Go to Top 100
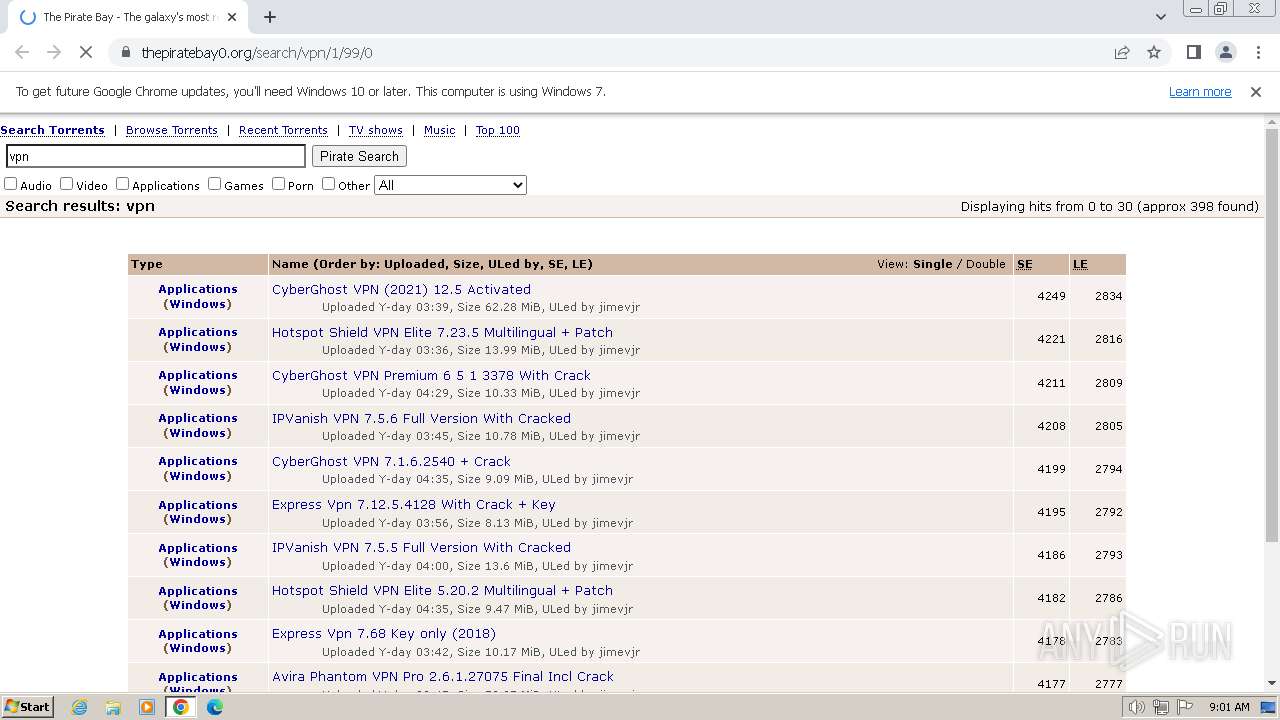 (x=498, y=130)
